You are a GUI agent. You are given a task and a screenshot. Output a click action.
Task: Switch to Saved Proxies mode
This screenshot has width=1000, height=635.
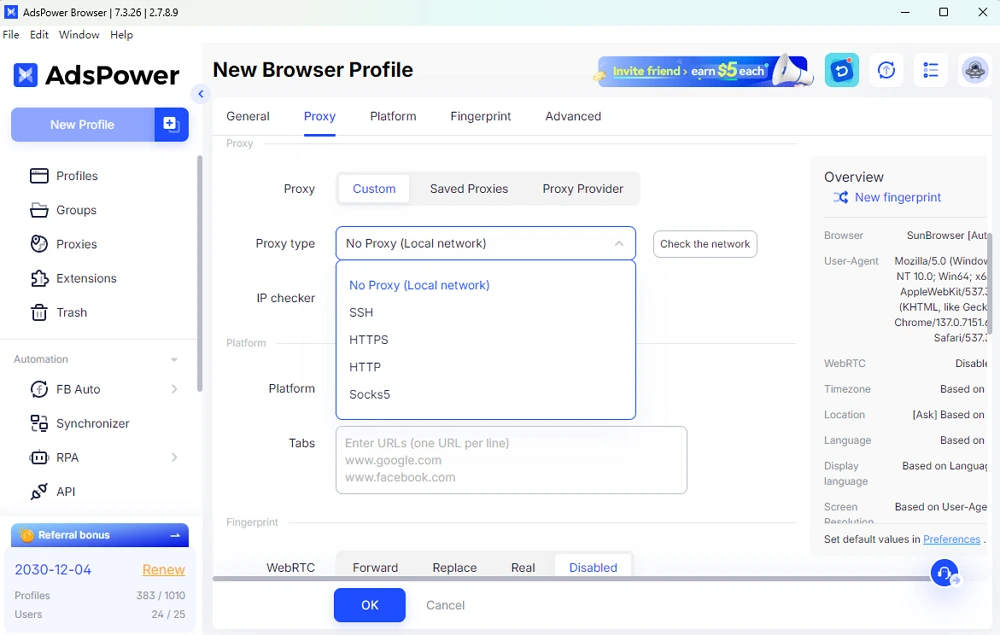tap(469, 189)
